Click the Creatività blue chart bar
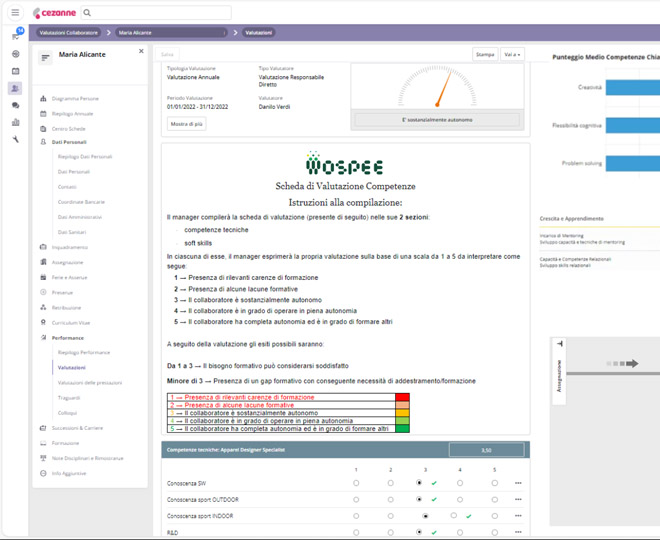The height and width of the screenshot is (540, 660). pos(633,87)
